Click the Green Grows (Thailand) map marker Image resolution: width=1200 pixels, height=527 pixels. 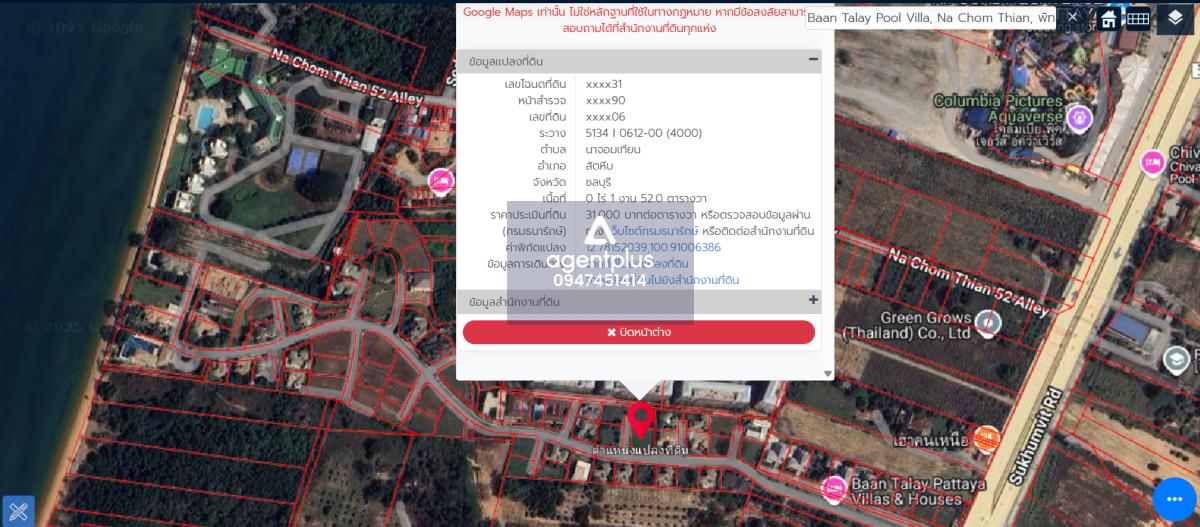click(x=988, y=322)
